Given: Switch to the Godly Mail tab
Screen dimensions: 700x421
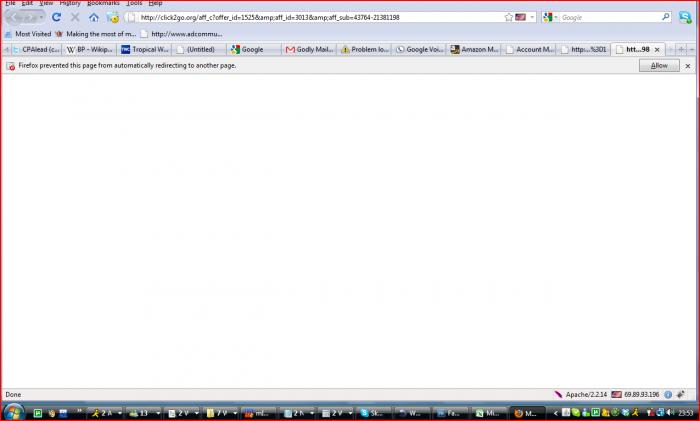Looking at the screenshot, I should pyautogui.click(x=309, y=50).
